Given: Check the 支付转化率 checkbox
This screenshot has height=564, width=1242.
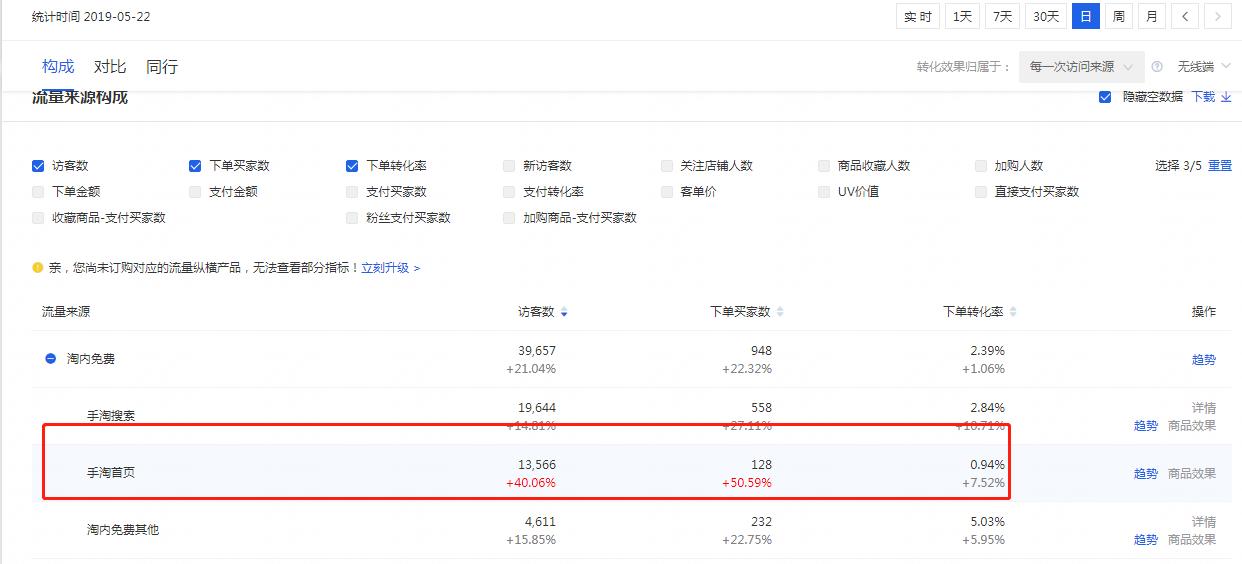Looking at the screenshot, I should coord(510,192).
